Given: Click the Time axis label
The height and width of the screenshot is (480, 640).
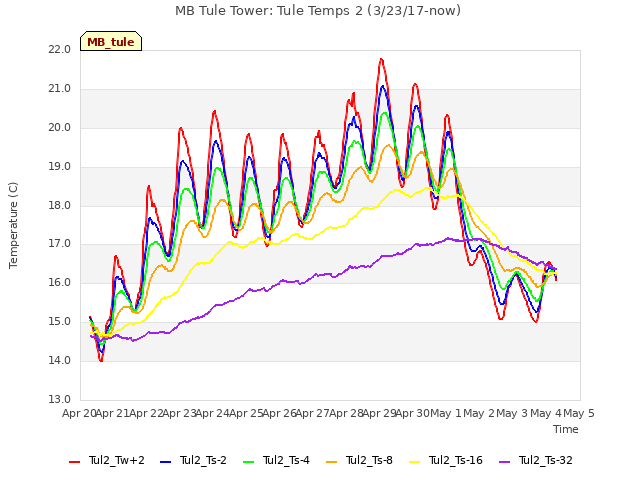Looking at the screenshot, I should 566,429.
